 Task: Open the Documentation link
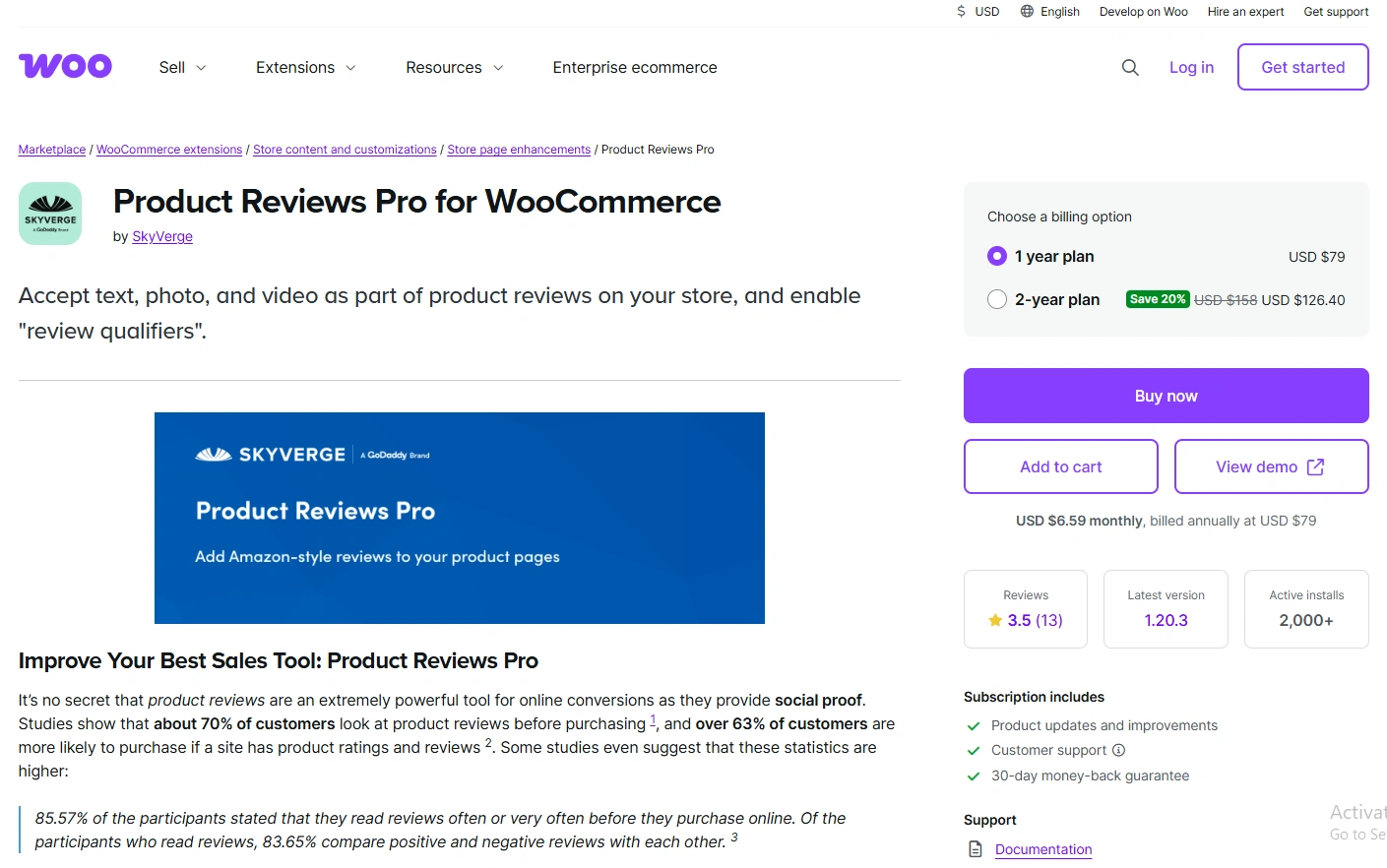1042,848
